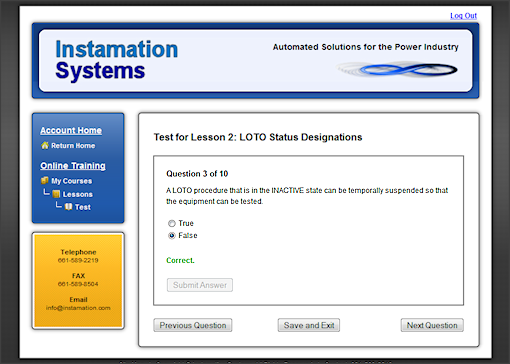Image resolution: width=510 pixels, height=364 pixels.
Task: Click Save and Exit button
Action: (x=309, y=325)
